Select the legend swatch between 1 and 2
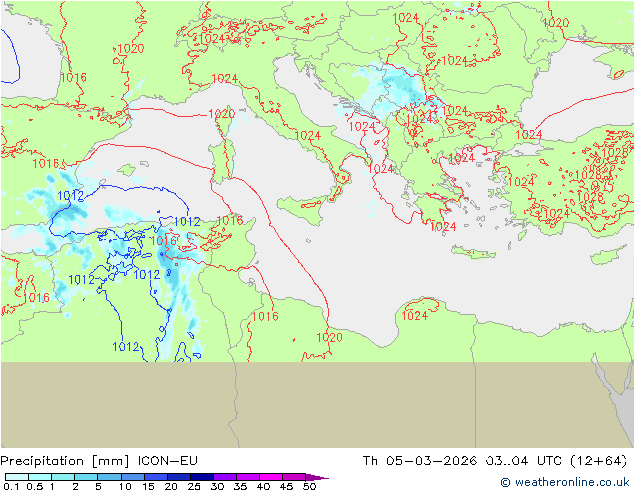Image resolution: width=634 pixels, height=490 pixels. point(63,477)
